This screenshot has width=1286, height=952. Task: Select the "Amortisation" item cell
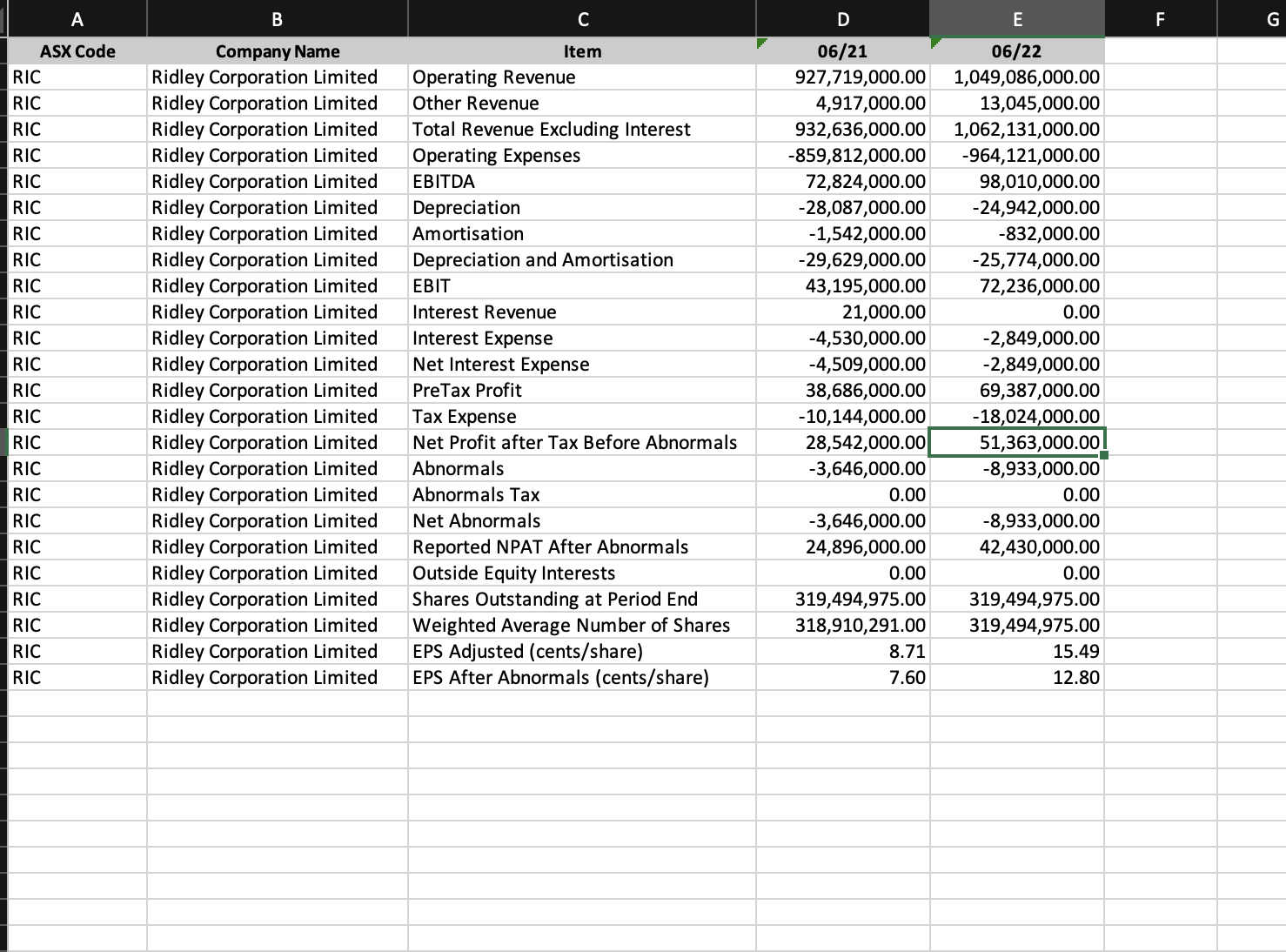click(582, 234)
